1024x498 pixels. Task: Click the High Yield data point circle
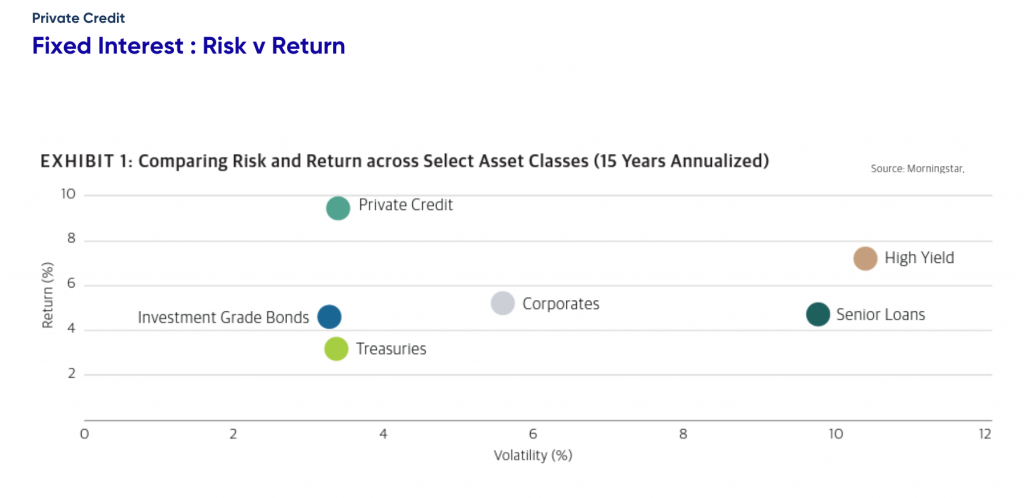(x=865, y=258)
